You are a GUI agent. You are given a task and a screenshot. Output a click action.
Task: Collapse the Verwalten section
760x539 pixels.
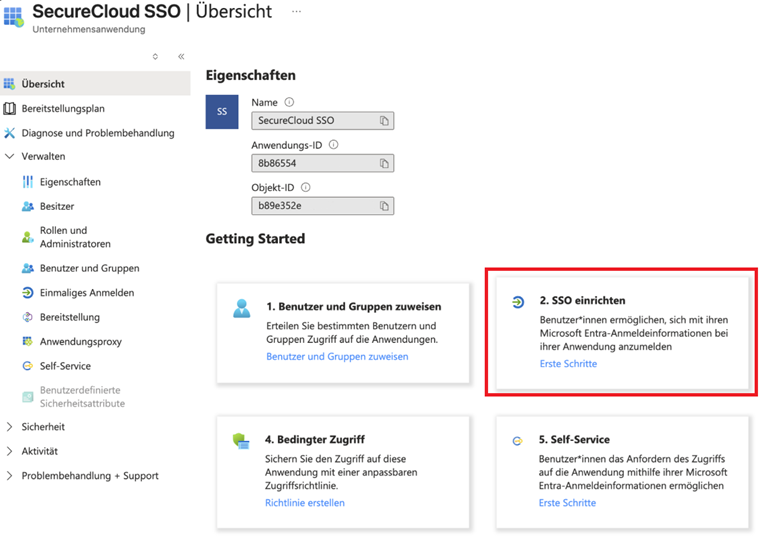[9, 157]
